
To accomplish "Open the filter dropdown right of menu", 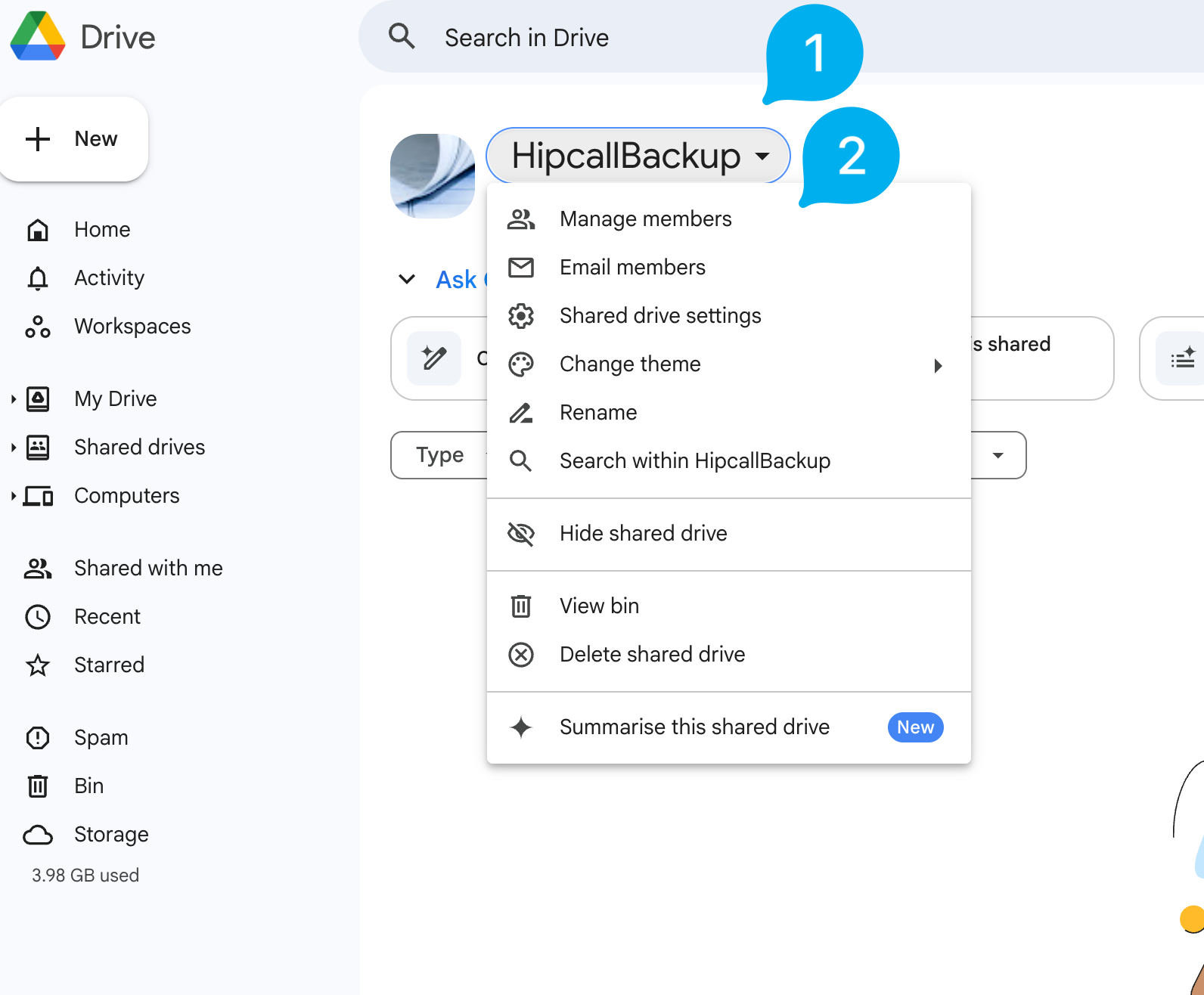I will pyautogui.click(x=998, y=455).
